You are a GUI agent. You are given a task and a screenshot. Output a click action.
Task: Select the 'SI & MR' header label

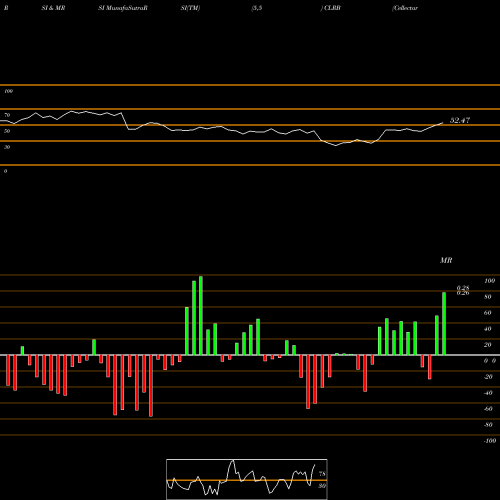(53, 8)
